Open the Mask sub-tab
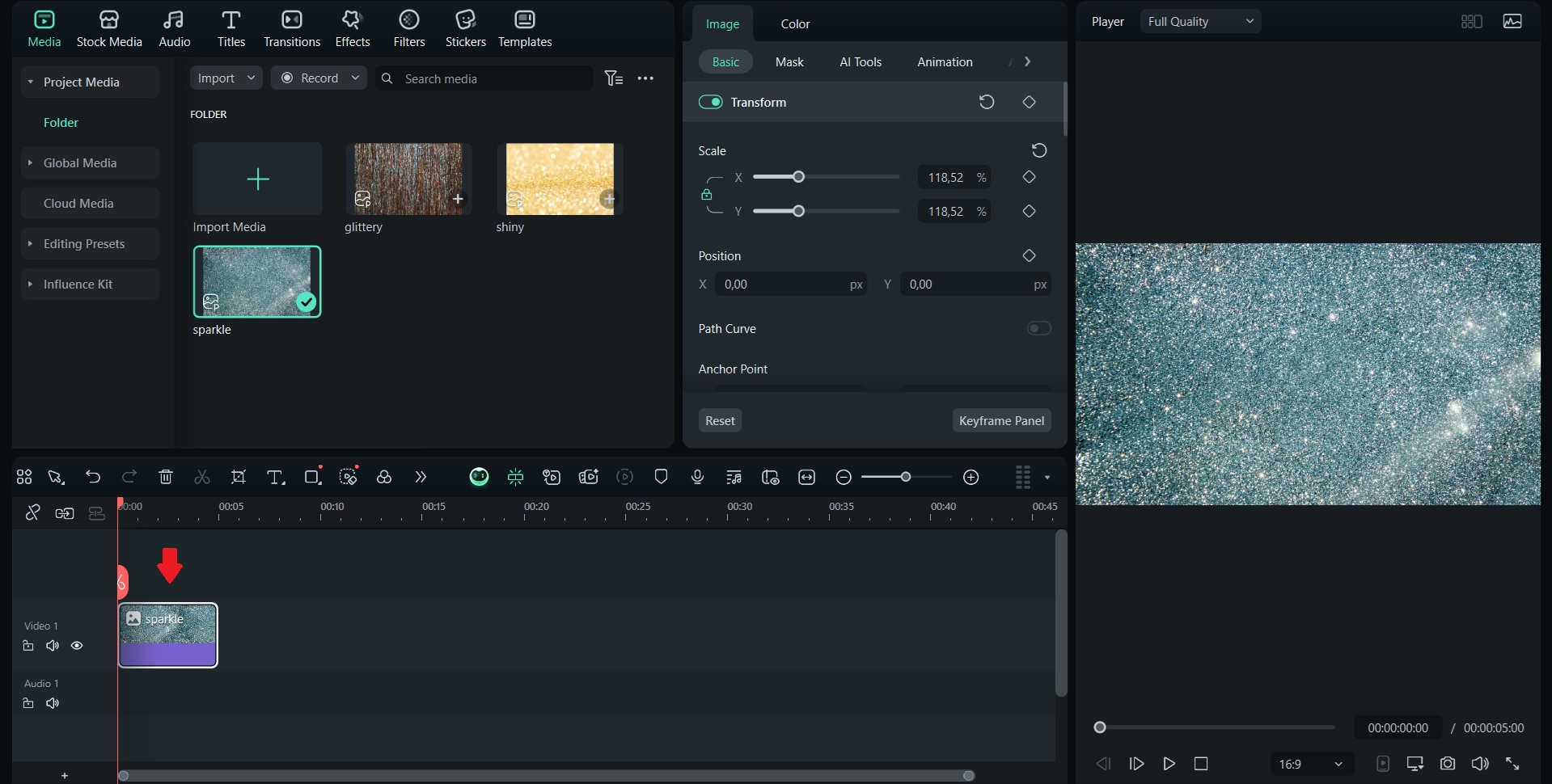 (789, 62)
